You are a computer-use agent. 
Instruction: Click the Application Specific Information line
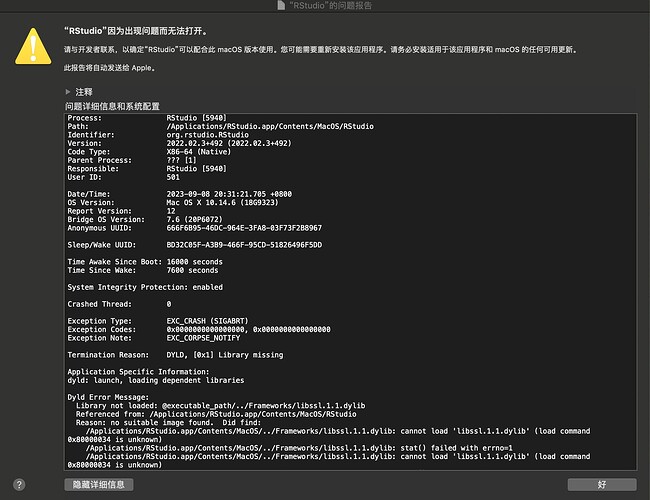click(x=138, y=372)
